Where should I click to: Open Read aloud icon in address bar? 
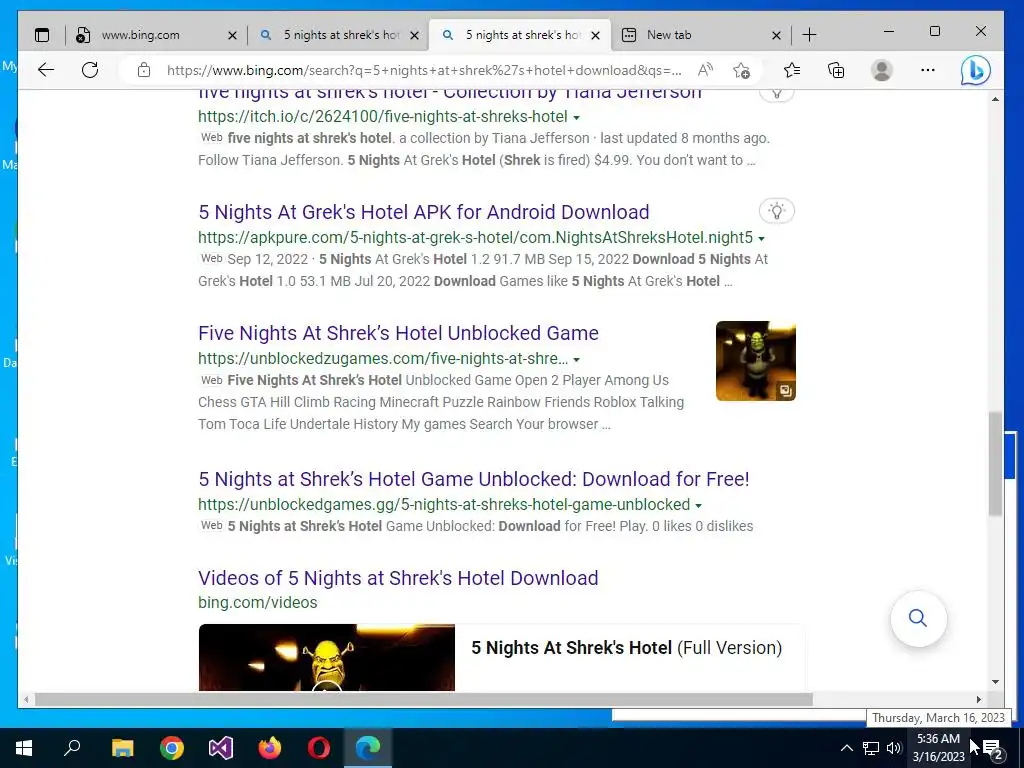(705, 70)
